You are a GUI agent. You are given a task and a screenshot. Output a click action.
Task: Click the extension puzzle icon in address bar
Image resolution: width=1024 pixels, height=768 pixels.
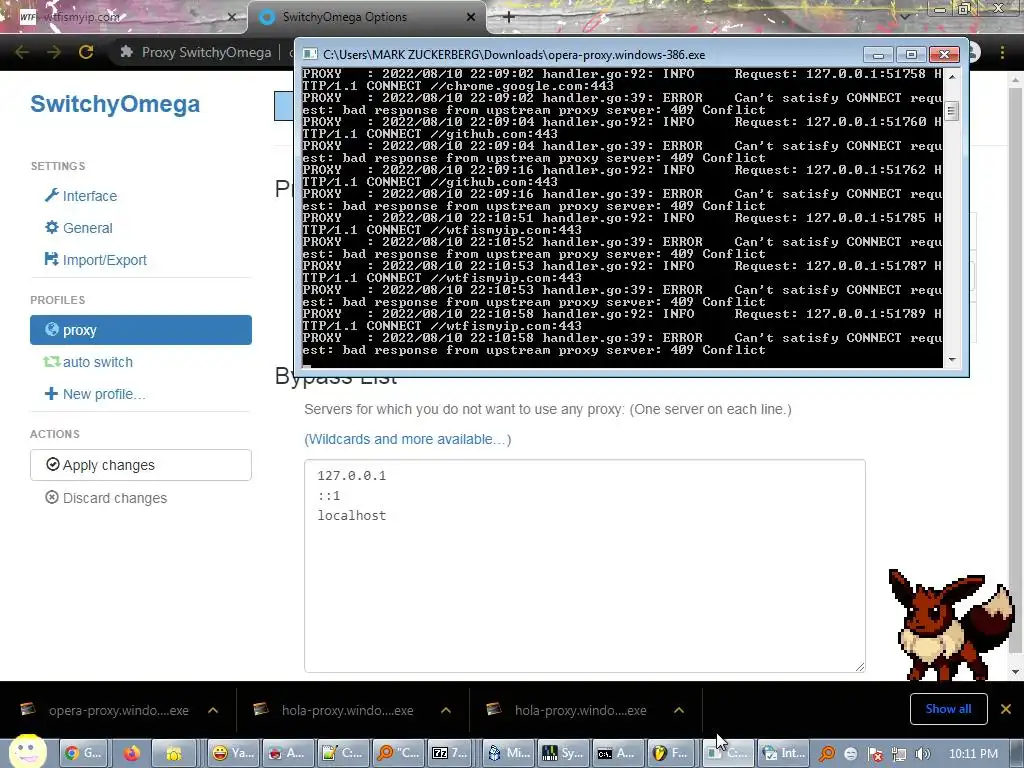[x=127, y=52]
